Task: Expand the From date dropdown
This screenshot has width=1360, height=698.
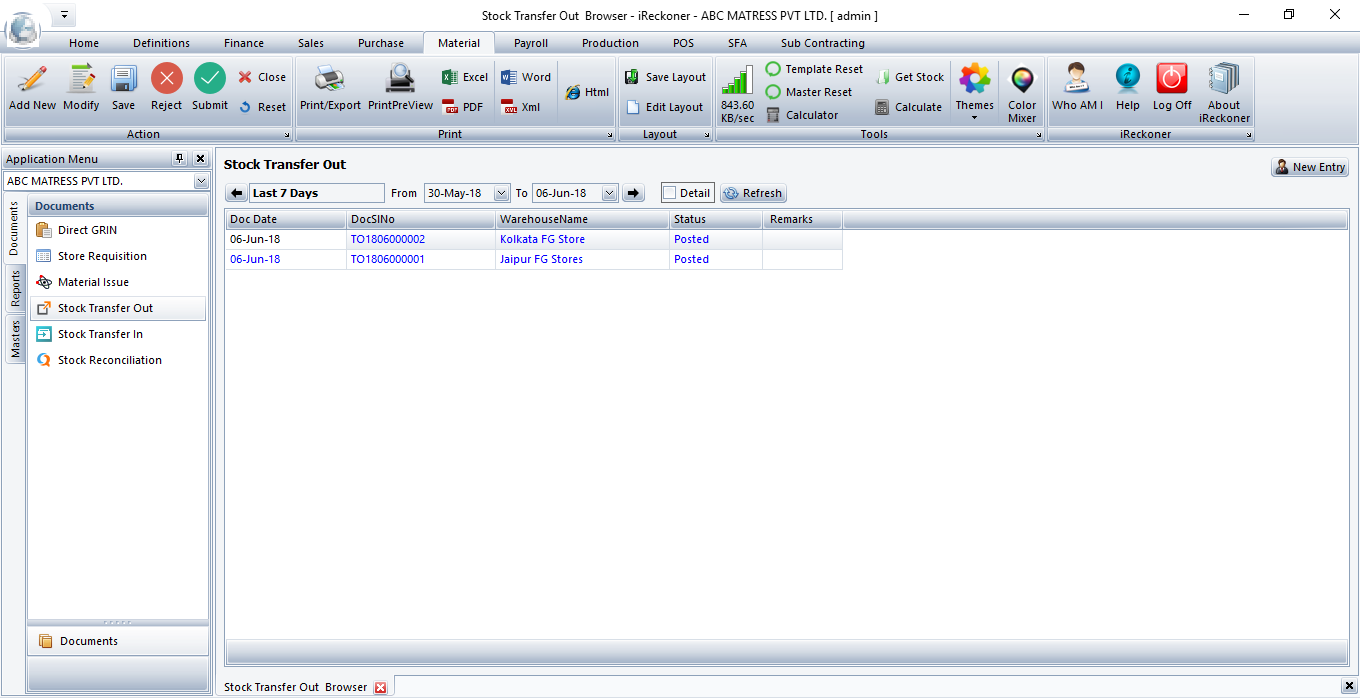Action: tap(501, 193)
